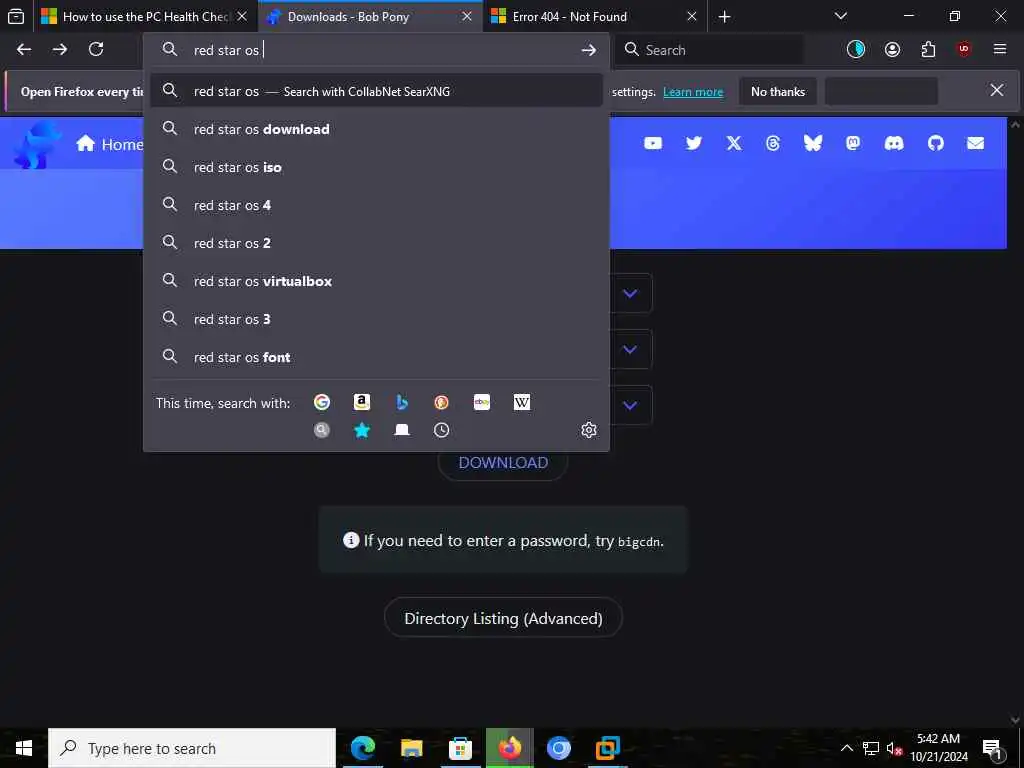Open Firefox View from tab strip
The image size is (1024, 768).
pyautogui.click(x=16, y=16)
